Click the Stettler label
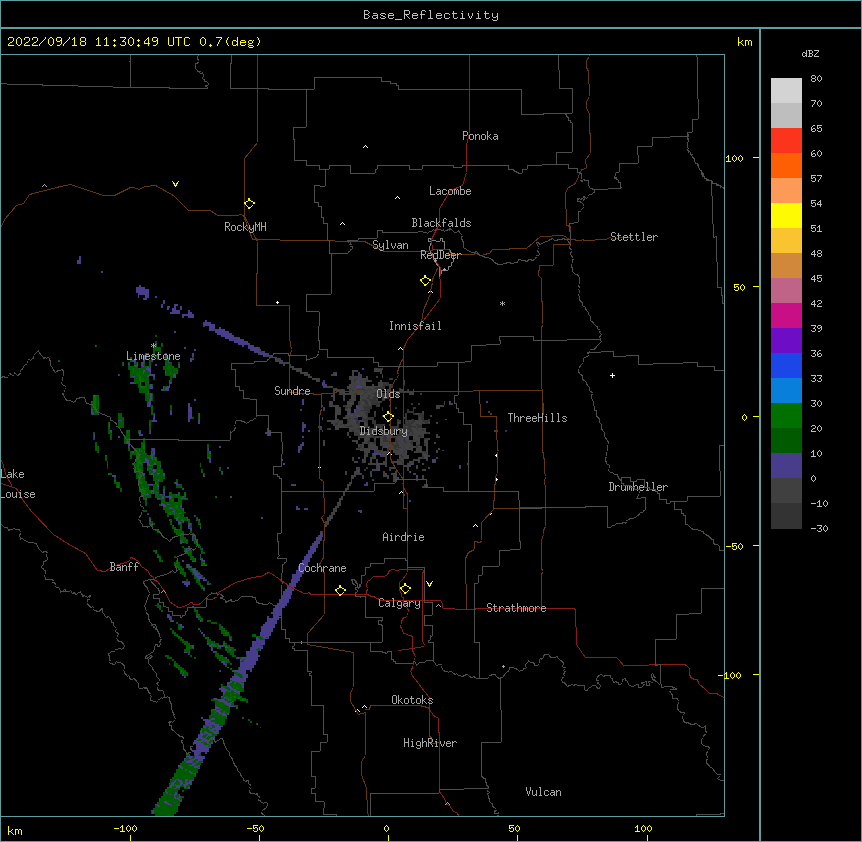The width and height of the screenshot is (862, 842). pos(634,237)
